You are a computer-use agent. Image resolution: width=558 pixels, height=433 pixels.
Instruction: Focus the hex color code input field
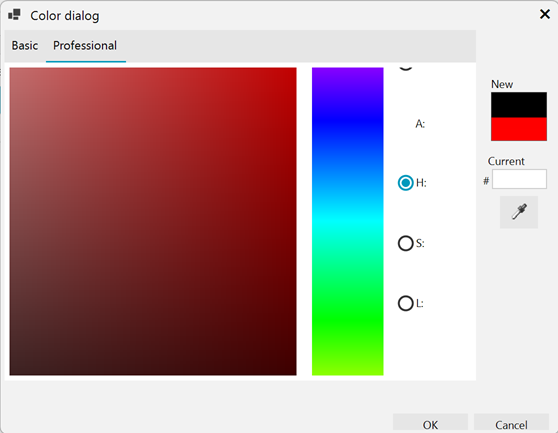coord(519,179)
